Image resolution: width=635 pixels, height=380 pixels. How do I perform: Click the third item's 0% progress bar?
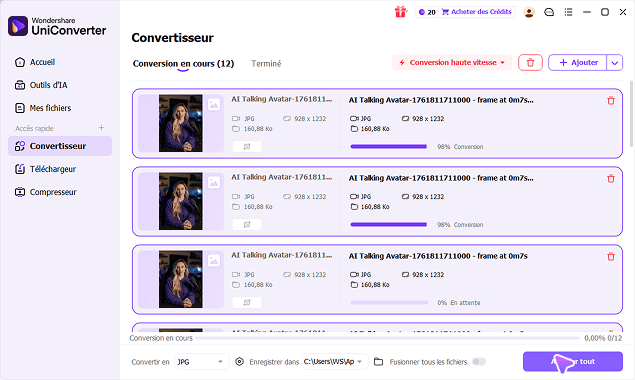tap(389, 303)
